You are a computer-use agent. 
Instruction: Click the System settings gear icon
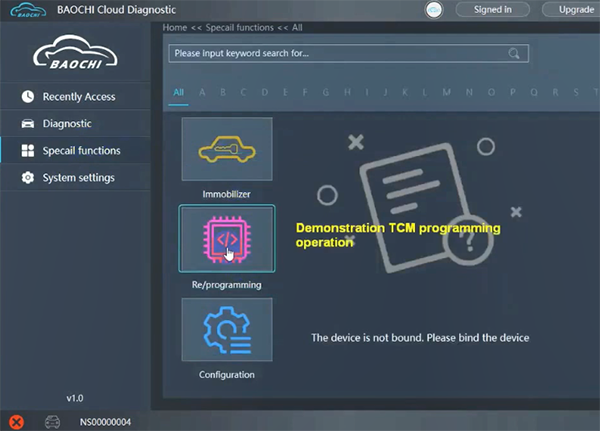click(x=28, y=178)
